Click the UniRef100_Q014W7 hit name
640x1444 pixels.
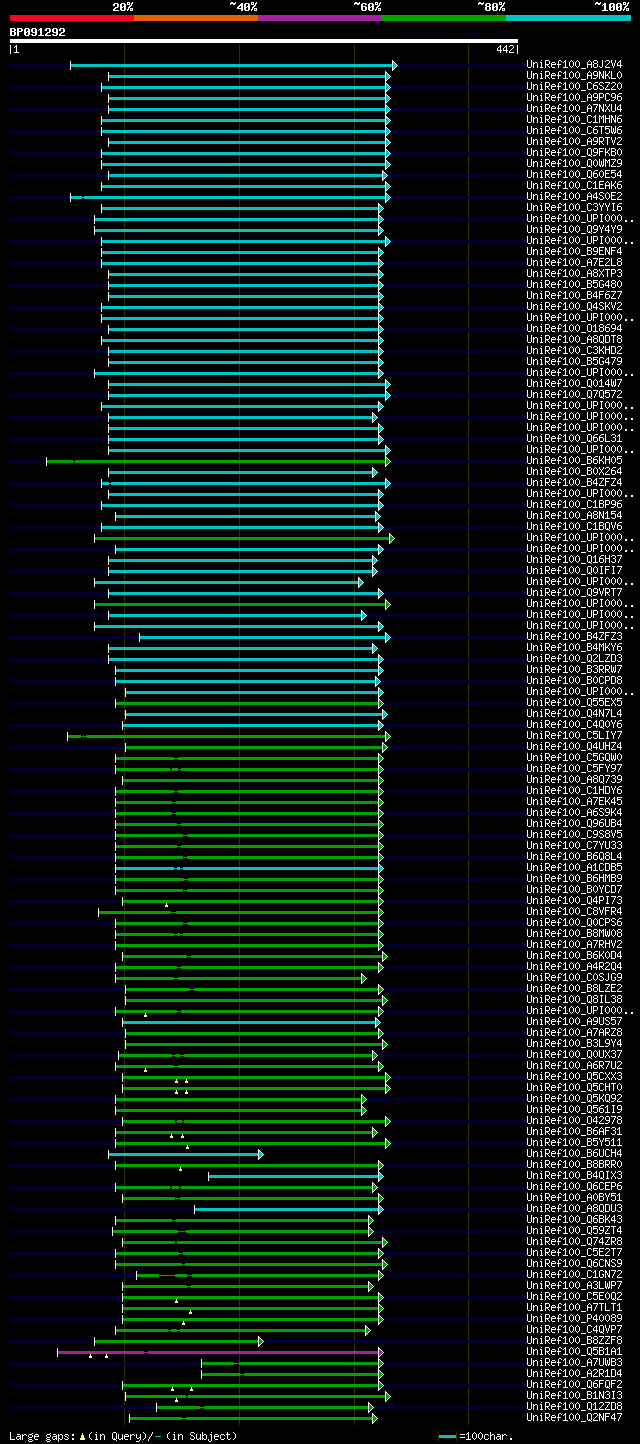point(574,383)
